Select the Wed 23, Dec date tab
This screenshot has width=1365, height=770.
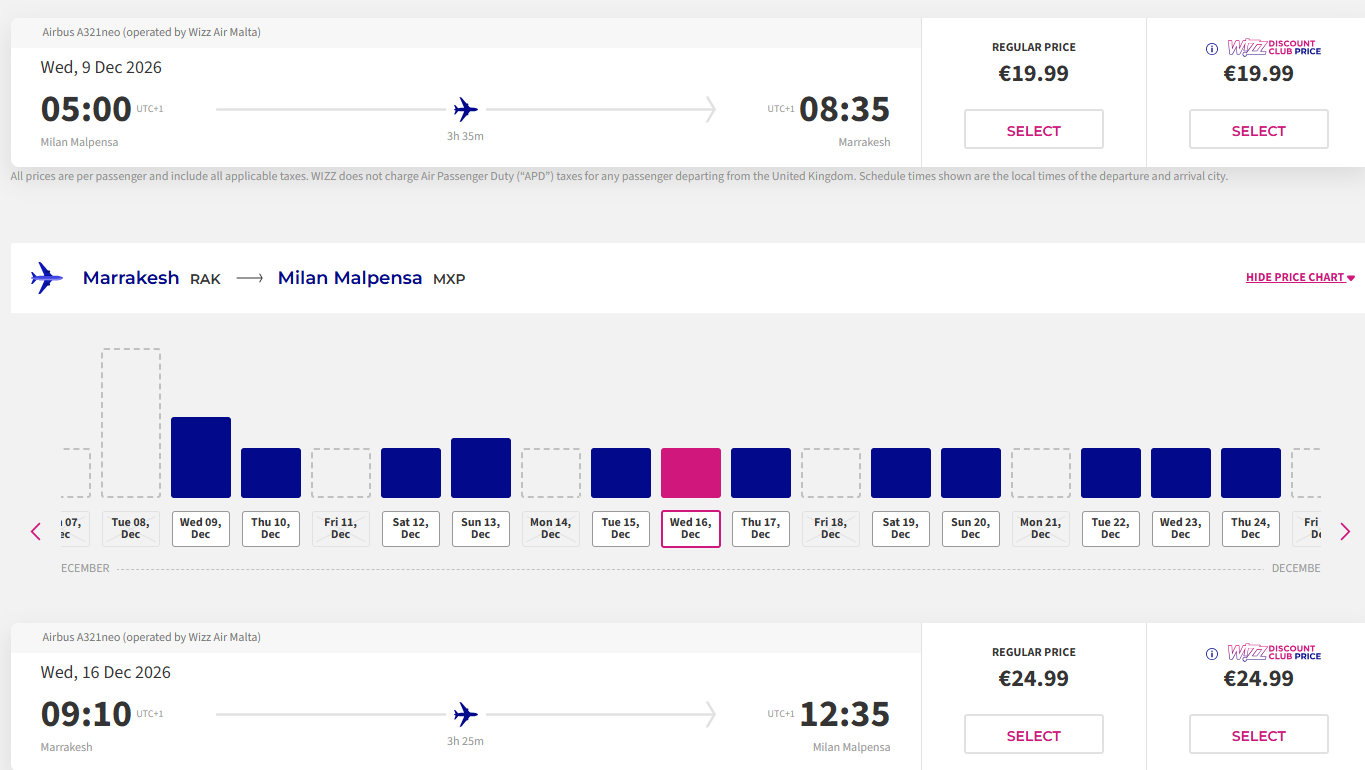[1181, 529]
